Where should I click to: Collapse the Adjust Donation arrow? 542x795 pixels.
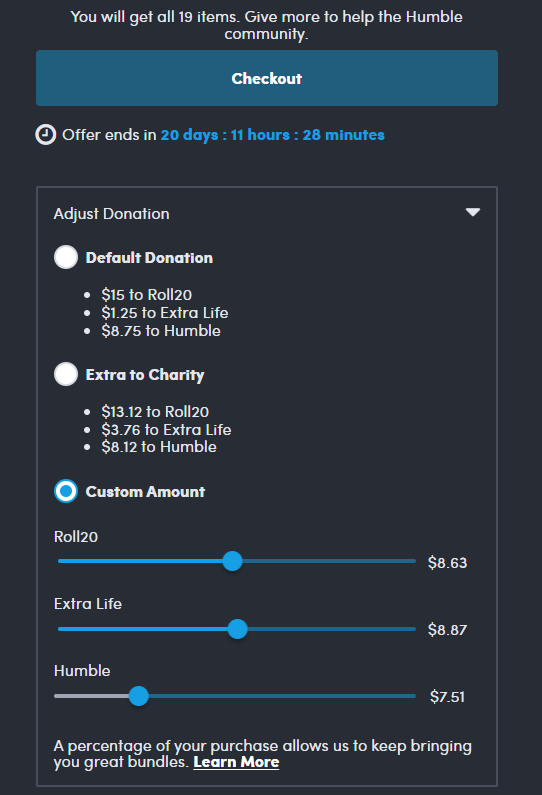point(473,212)
